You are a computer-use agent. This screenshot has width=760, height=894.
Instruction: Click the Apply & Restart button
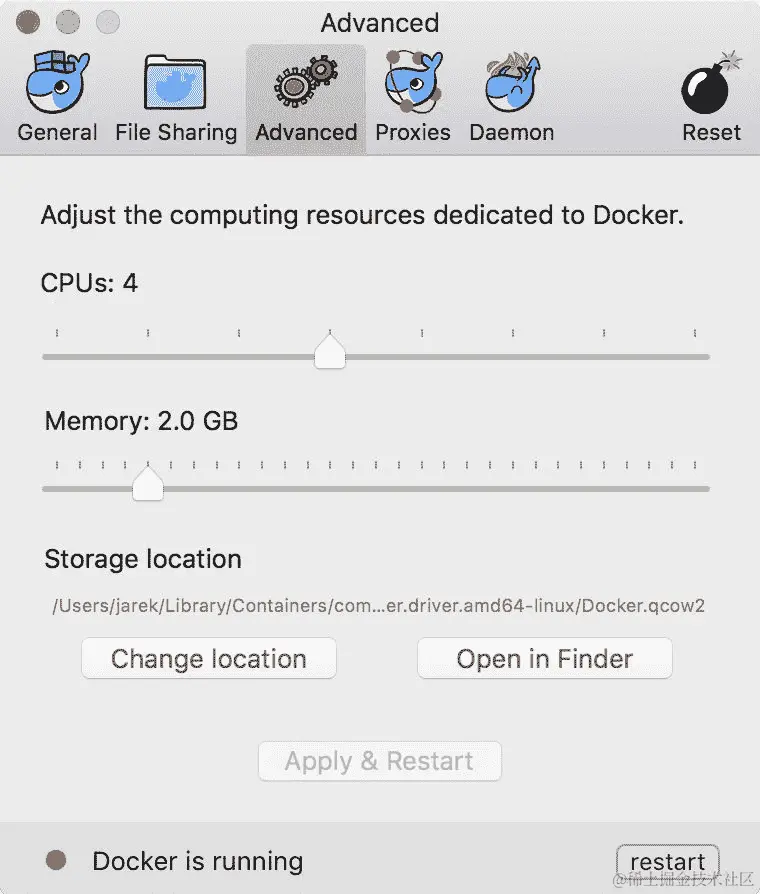379,761
